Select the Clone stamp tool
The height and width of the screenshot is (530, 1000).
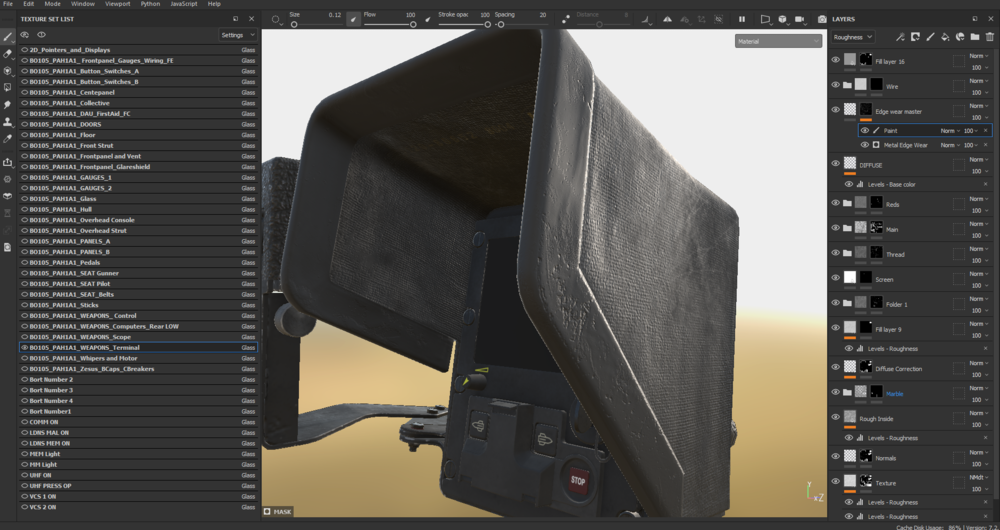(8, 121)
